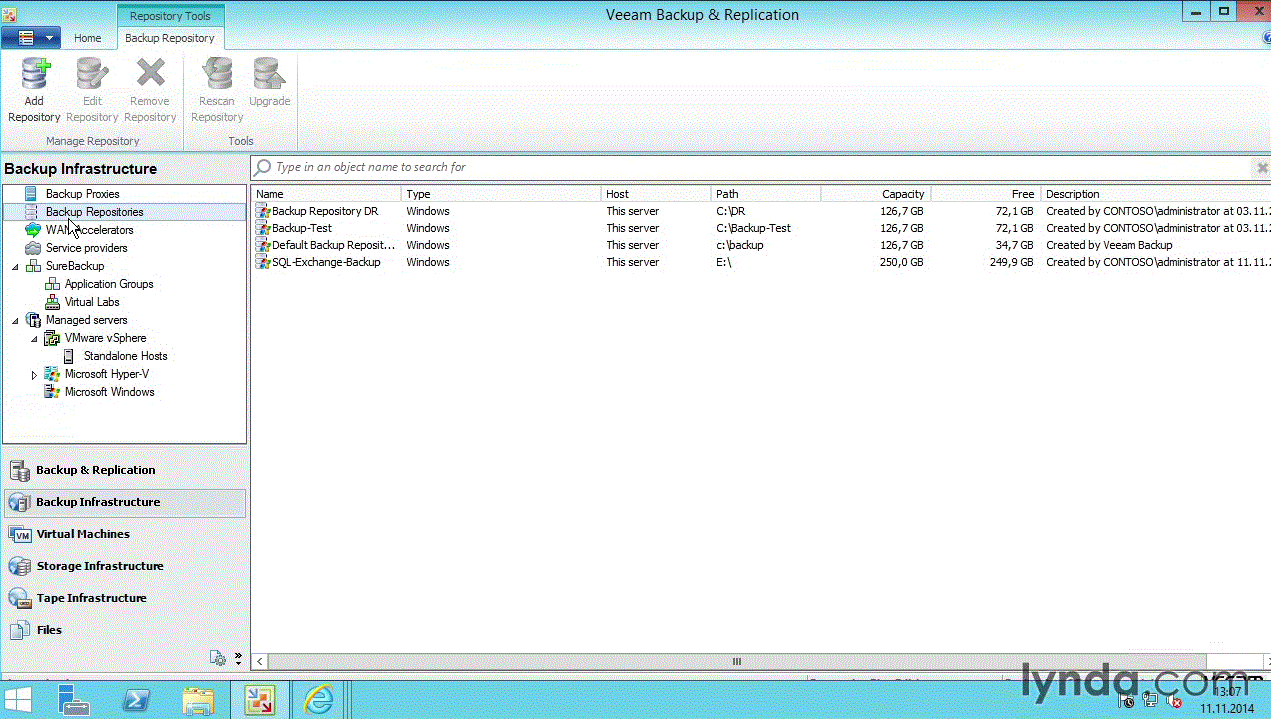Image resolution: width=1271 pixels, height=719 pixels.
Task: Sort by the Type column header
Action: click(x=501, y=194)
